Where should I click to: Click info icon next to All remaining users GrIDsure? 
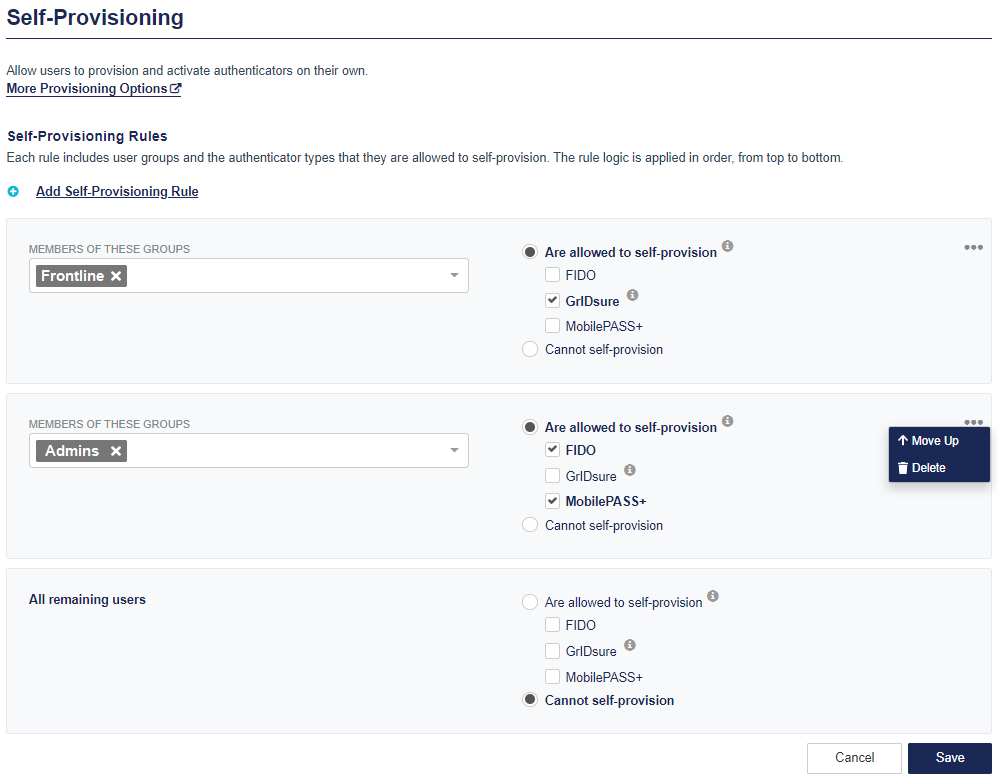click(630, 646)
